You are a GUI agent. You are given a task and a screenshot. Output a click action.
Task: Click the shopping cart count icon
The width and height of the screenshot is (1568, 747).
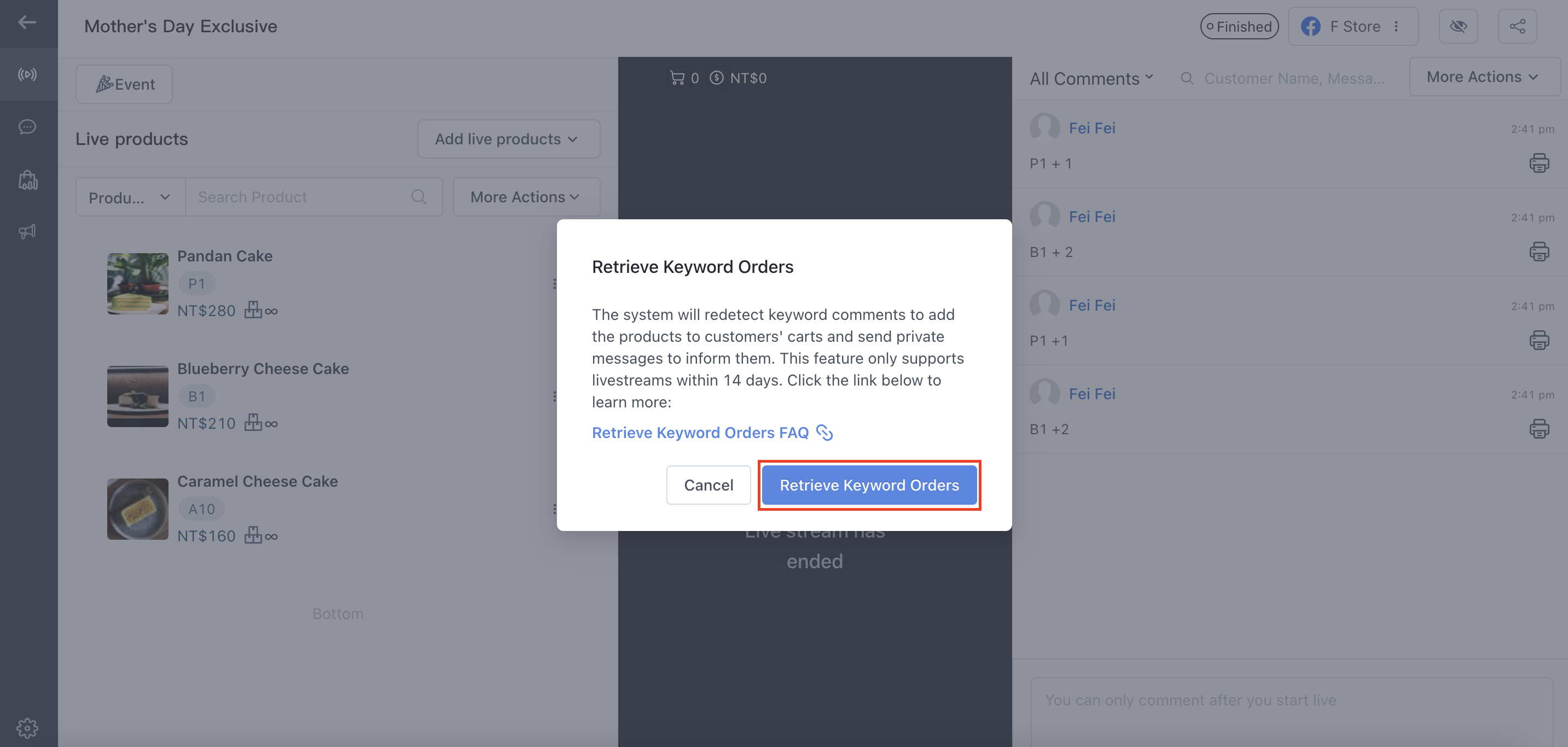click(x=677, y=78)
